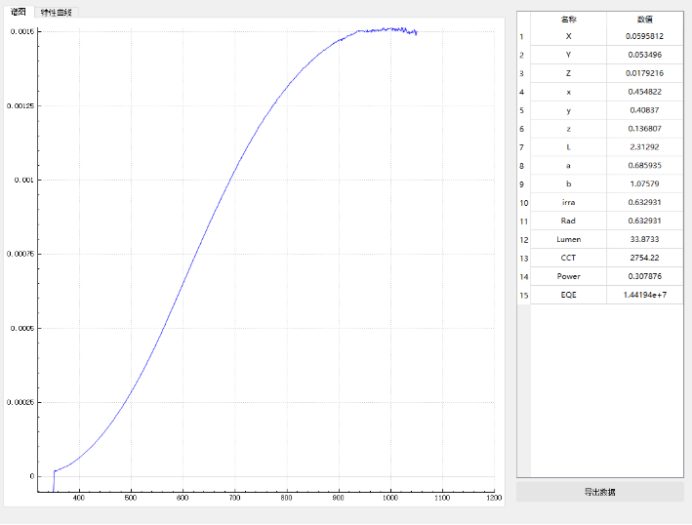Click the 700 label on the x-axis
The image size is (692, 525).
(235, 497)
